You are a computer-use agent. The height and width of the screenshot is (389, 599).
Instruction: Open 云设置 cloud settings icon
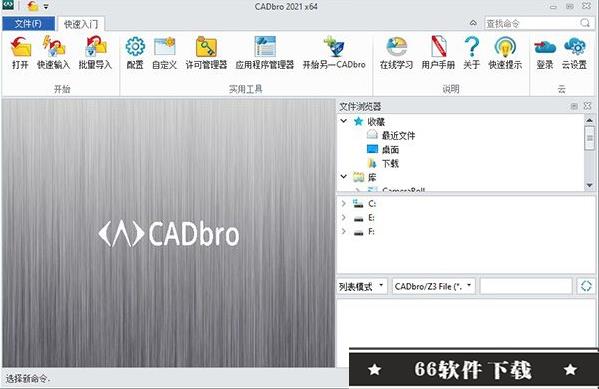click(x=575, y=47)
